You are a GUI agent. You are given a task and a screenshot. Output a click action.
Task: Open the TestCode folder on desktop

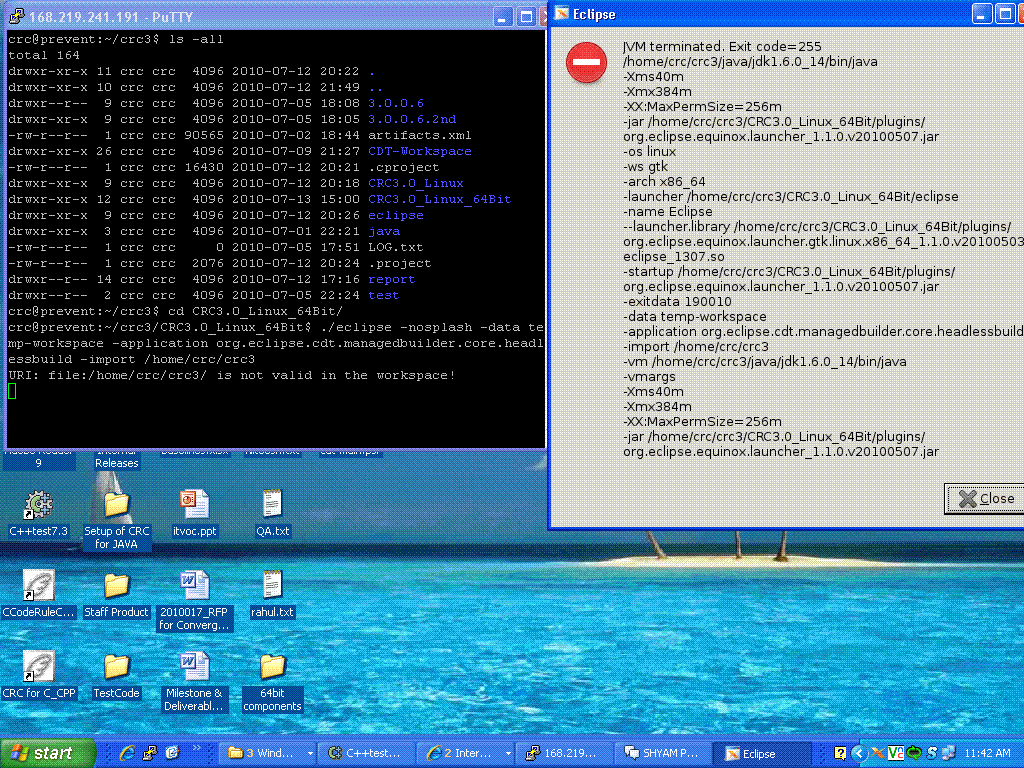pyautogui.click(x=116, y=667)
